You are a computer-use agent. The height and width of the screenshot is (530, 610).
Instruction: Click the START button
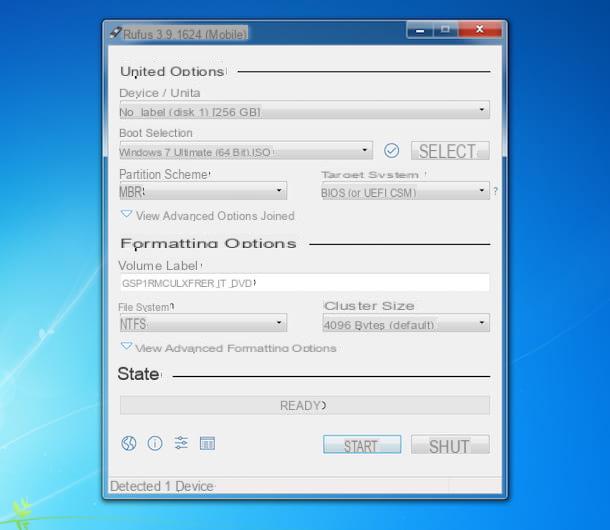point(362,444)
